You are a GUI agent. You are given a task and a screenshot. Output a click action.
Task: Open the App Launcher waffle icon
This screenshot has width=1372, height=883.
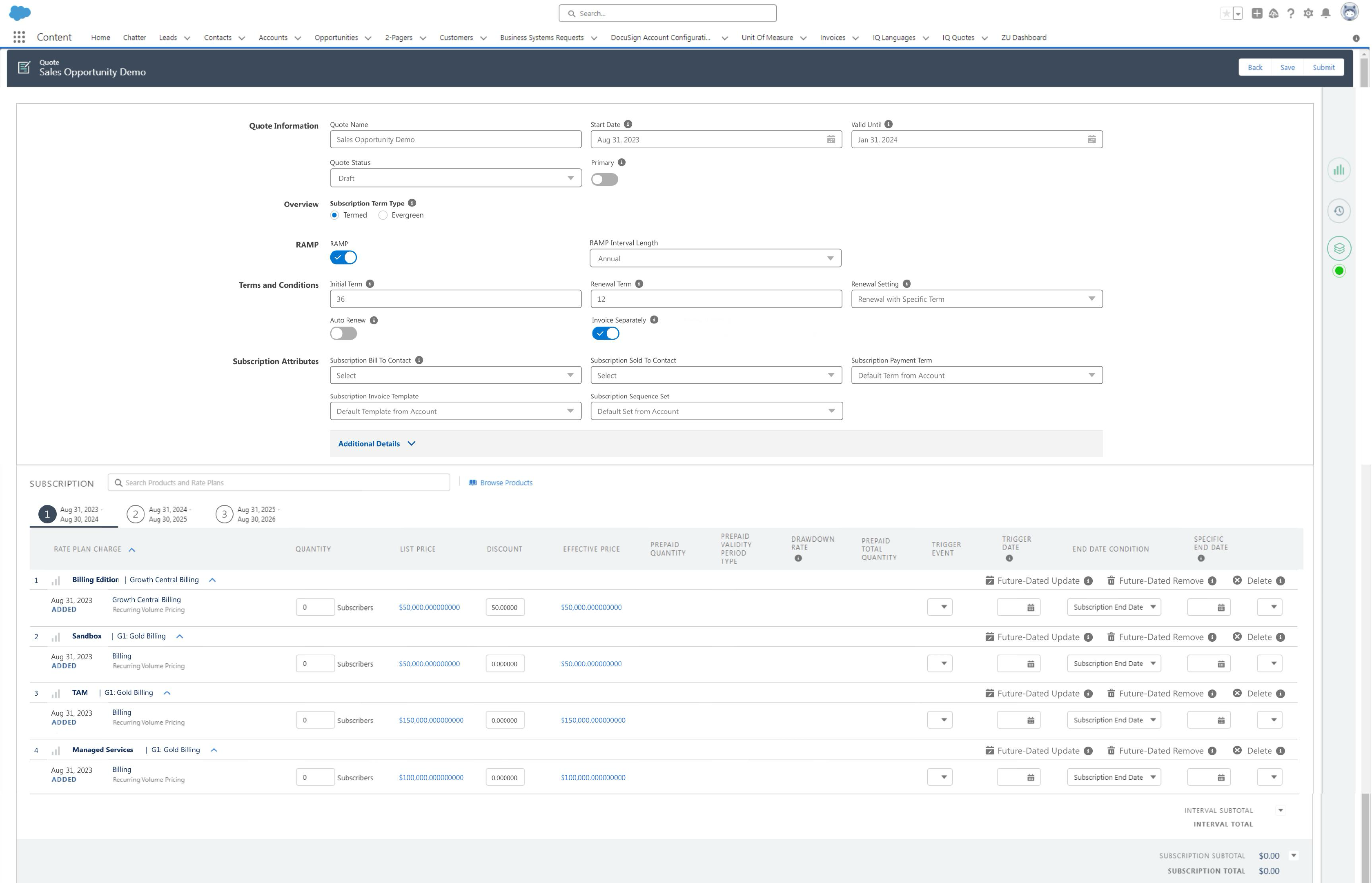coord(19,37)
